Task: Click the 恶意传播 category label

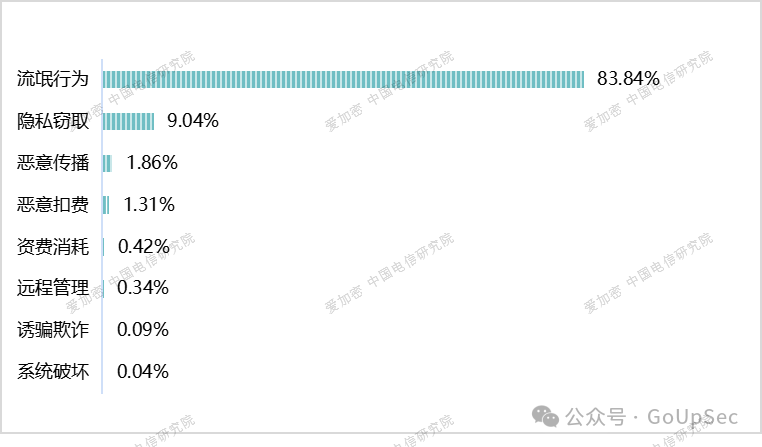Action: [54, 163]
